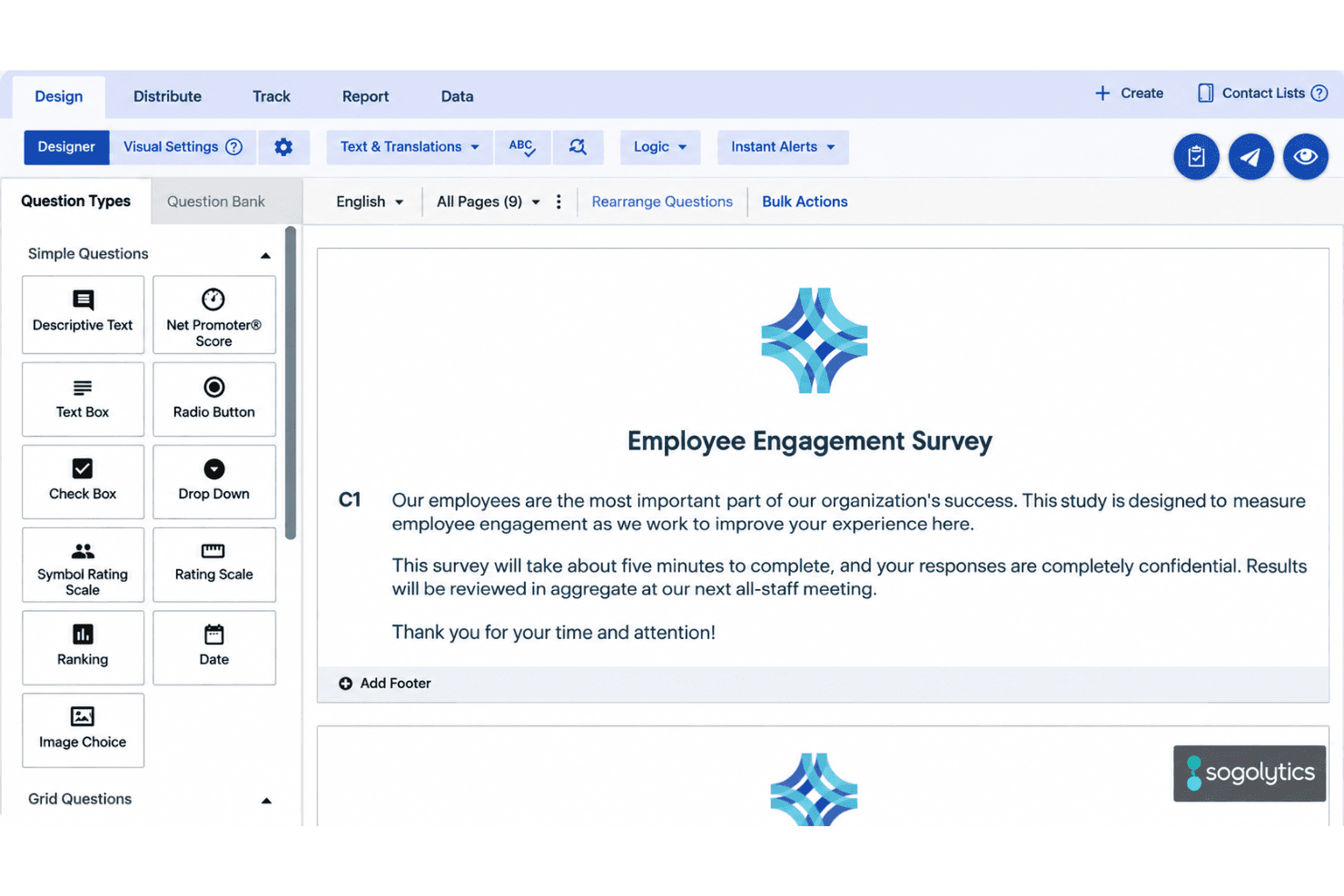
Task: Open the English language dropdown
Action: [x=370, y=202]
